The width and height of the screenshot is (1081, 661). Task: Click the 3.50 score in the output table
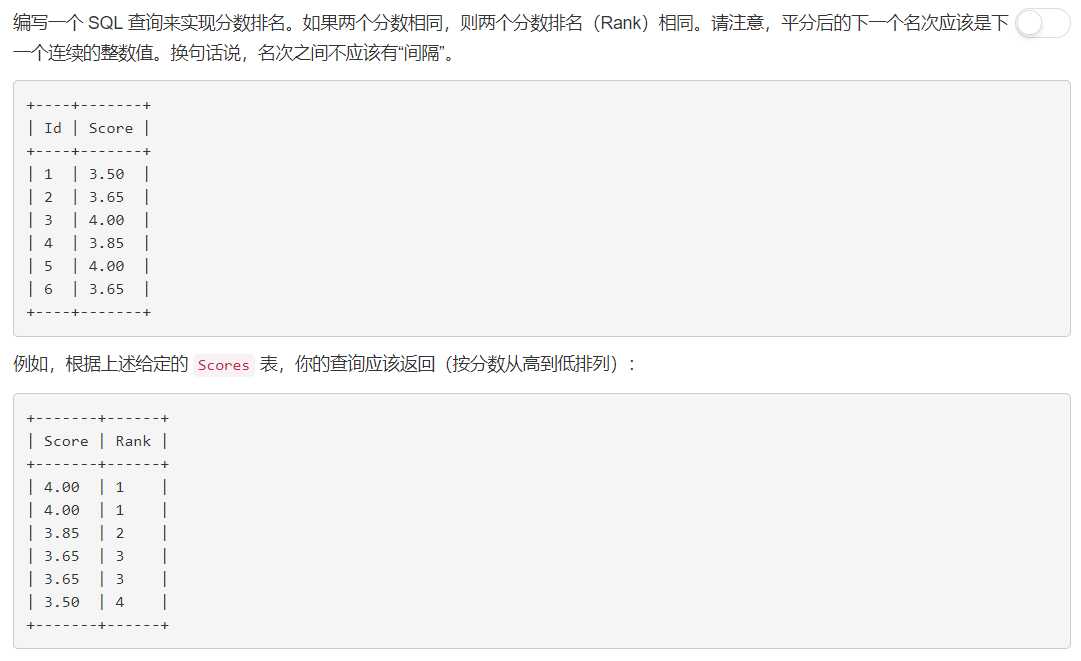(x=62, y=602)
